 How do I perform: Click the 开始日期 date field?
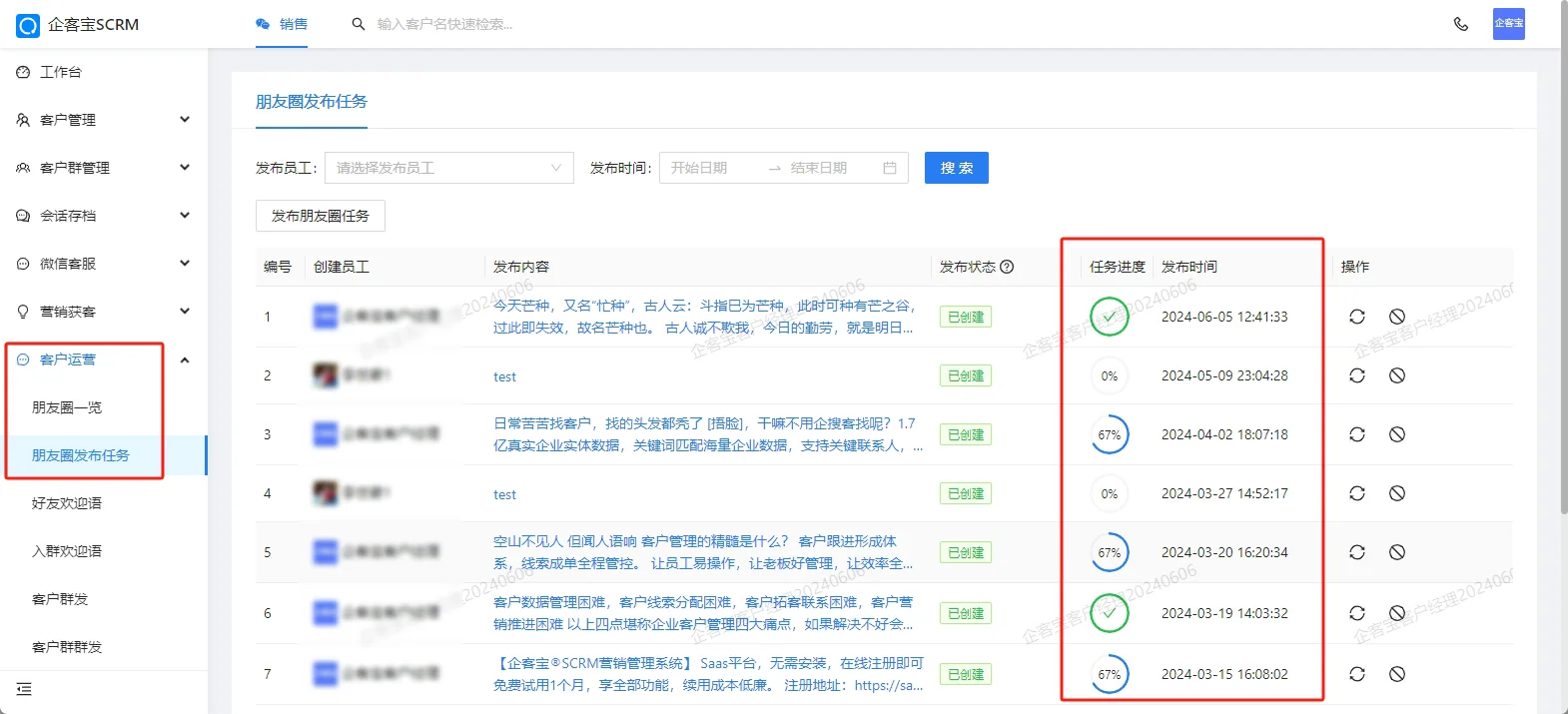(711, 168)
